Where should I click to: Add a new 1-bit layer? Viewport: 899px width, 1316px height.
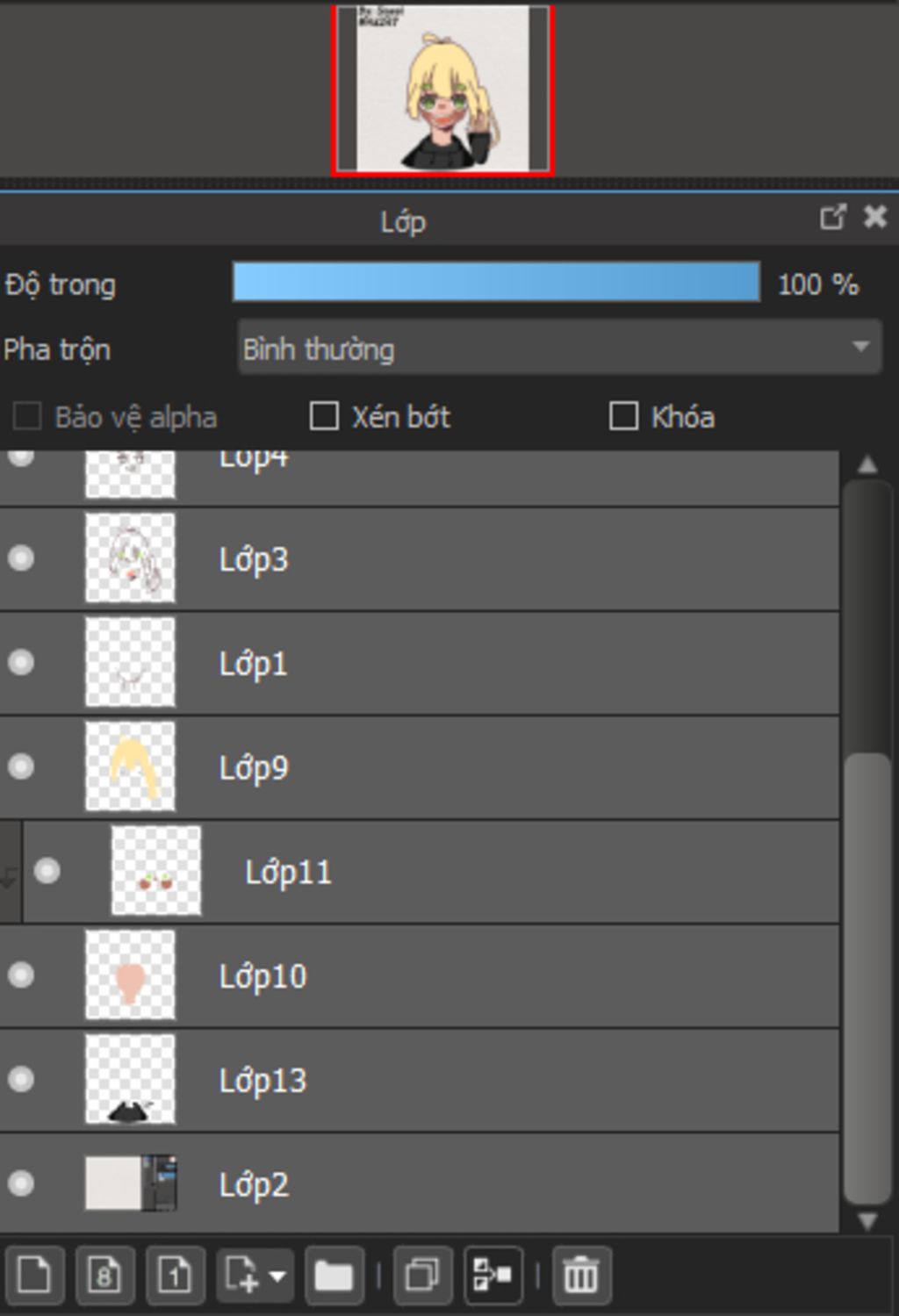coord(175,1274)
